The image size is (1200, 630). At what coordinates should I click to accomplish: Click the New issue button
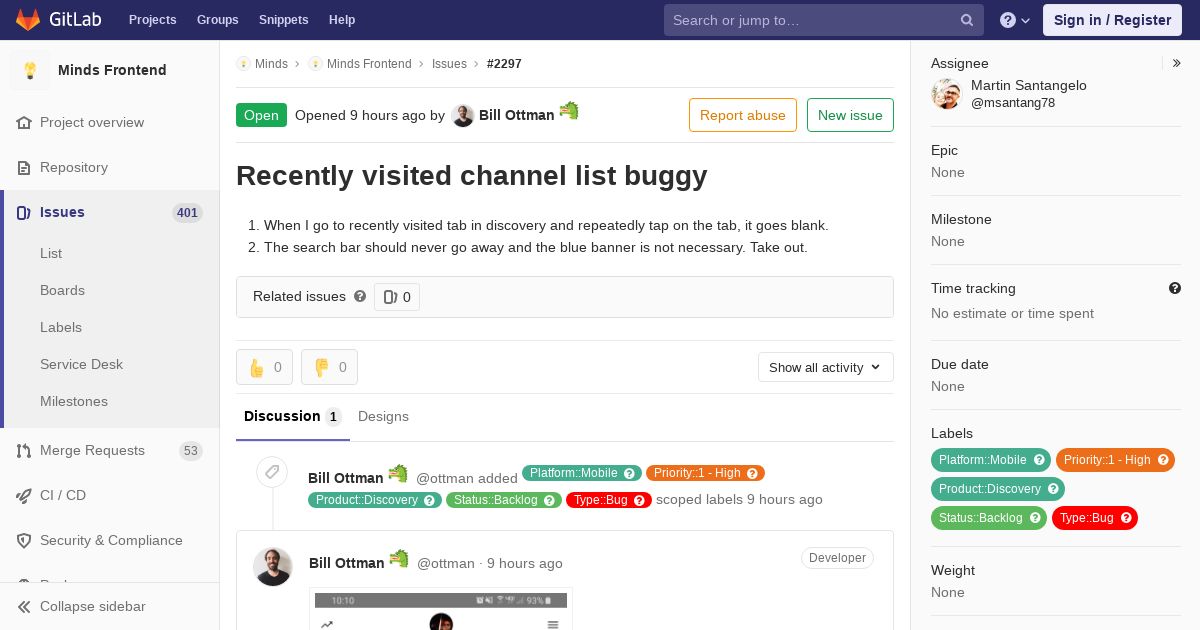coord(850,115)
